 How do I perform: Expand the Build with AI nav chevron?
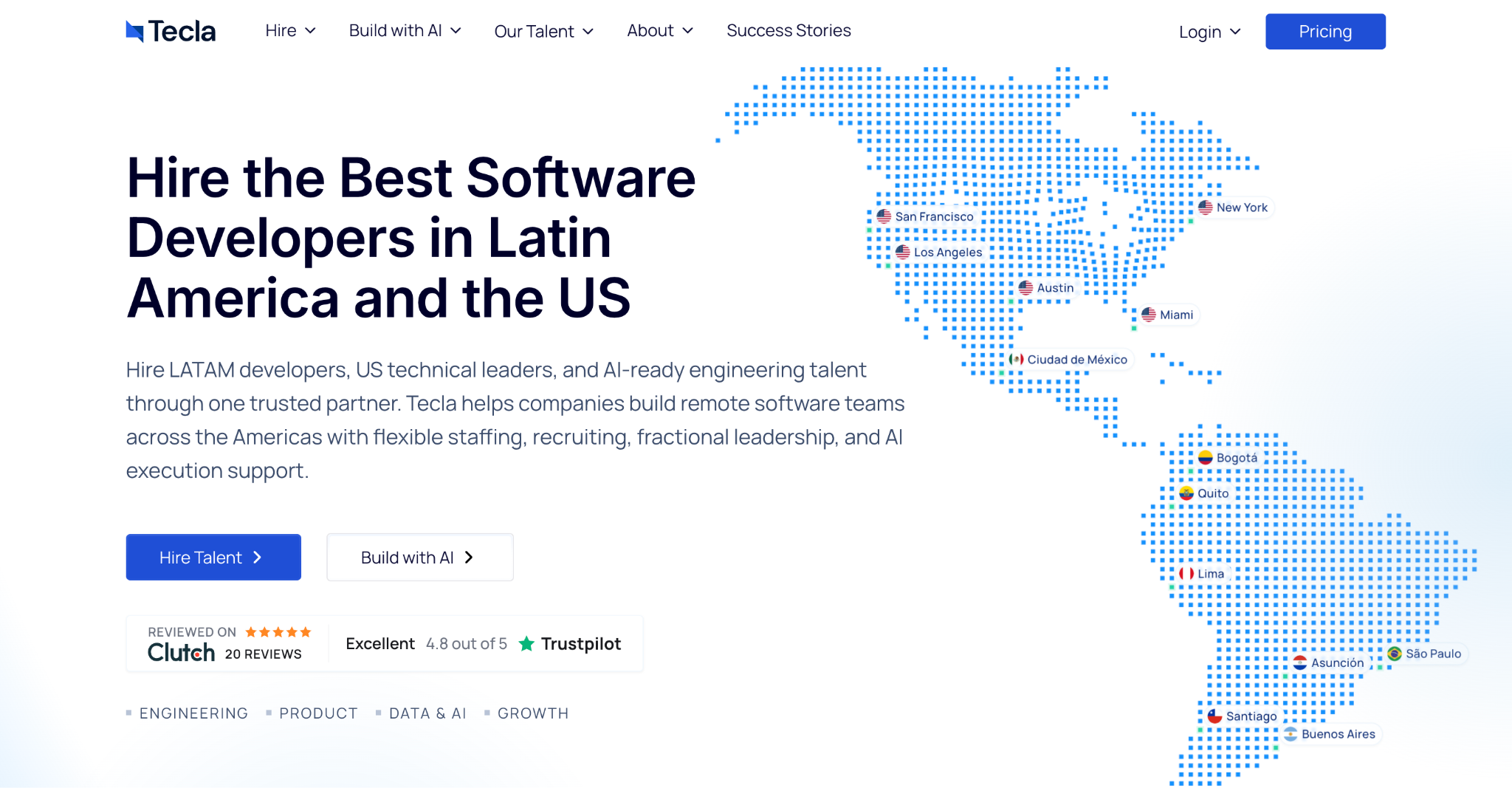pos(456,31)
